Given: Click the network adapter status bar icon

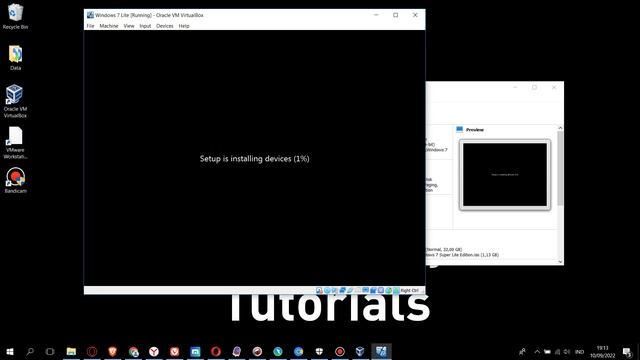Looking at the screenshot, I should click(342, 290).
